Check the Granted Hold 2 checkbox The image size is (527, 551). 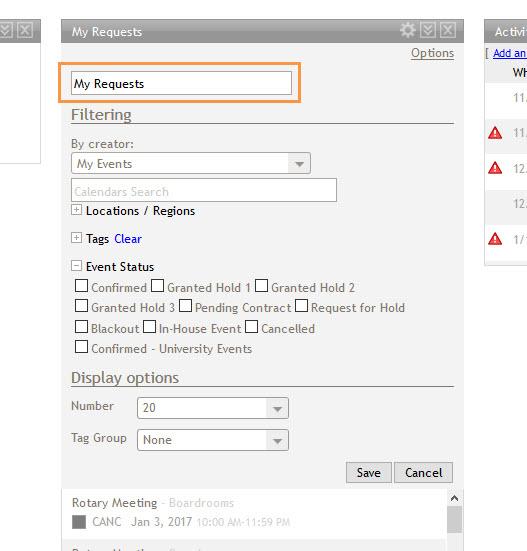coord(261,286)
